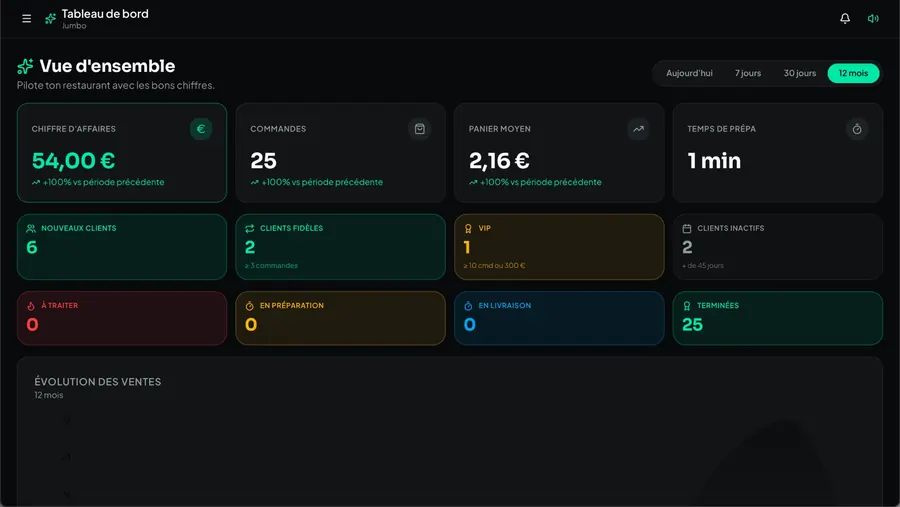
Task: Click the shopping bag icon in Commandes card
Action: [x=420, y=129]
